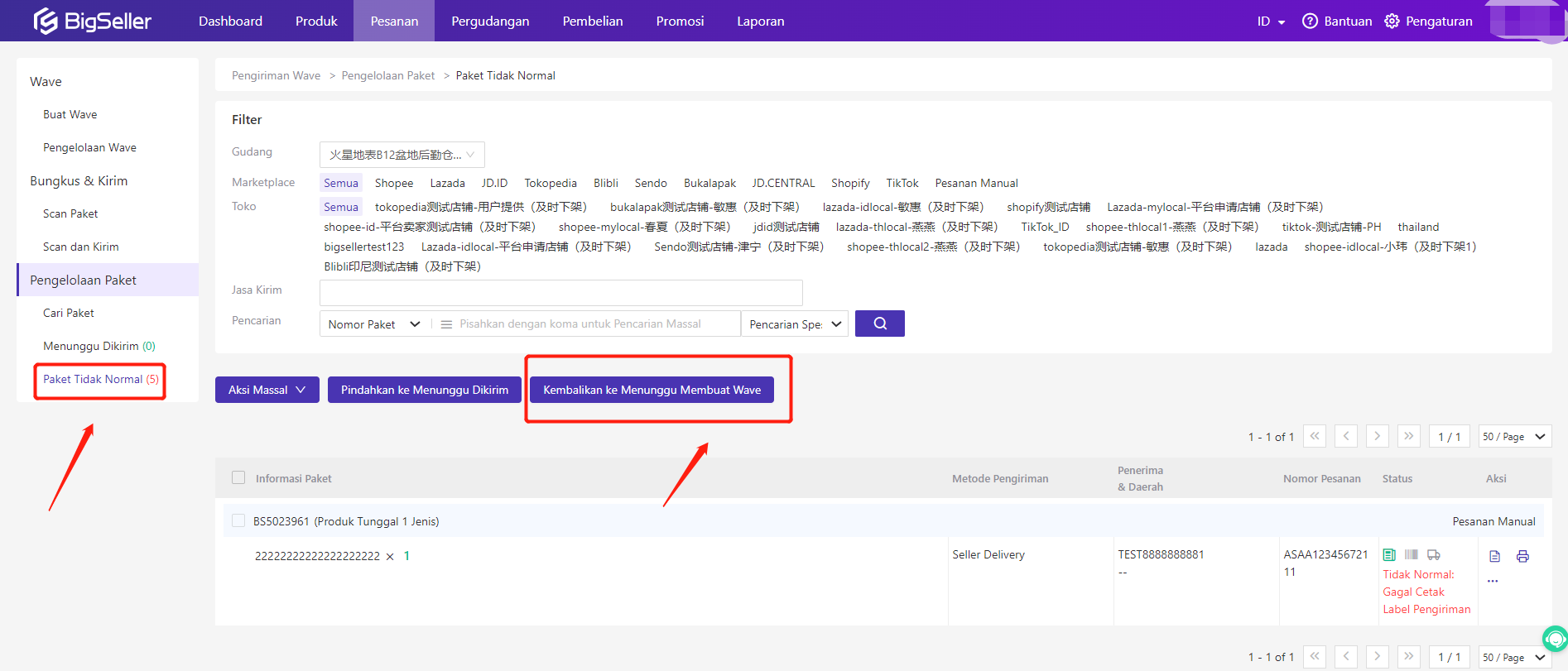Viewport: 1568px width, 671px height.
Task: Open Pengelolaan Paket breadcrumb link
Action: tap(388, 75)
